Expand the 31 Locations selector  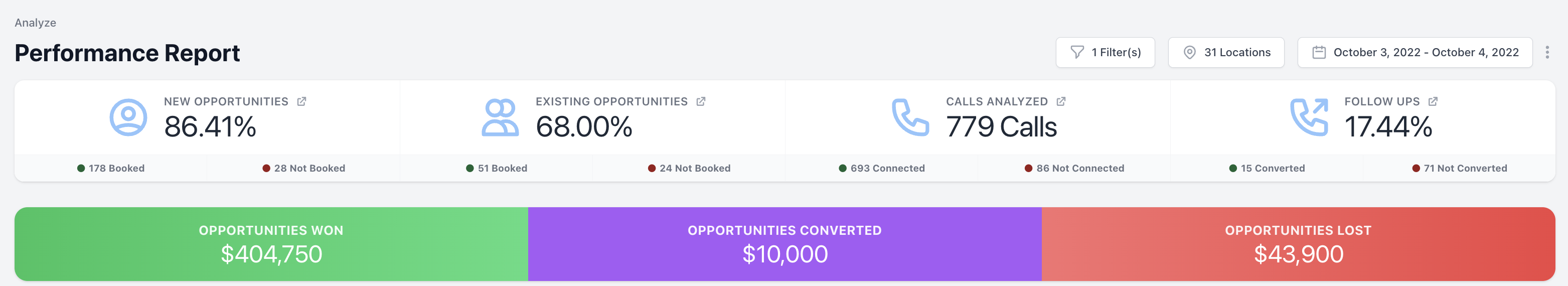pyautogui.click(x=1226, y=52)
